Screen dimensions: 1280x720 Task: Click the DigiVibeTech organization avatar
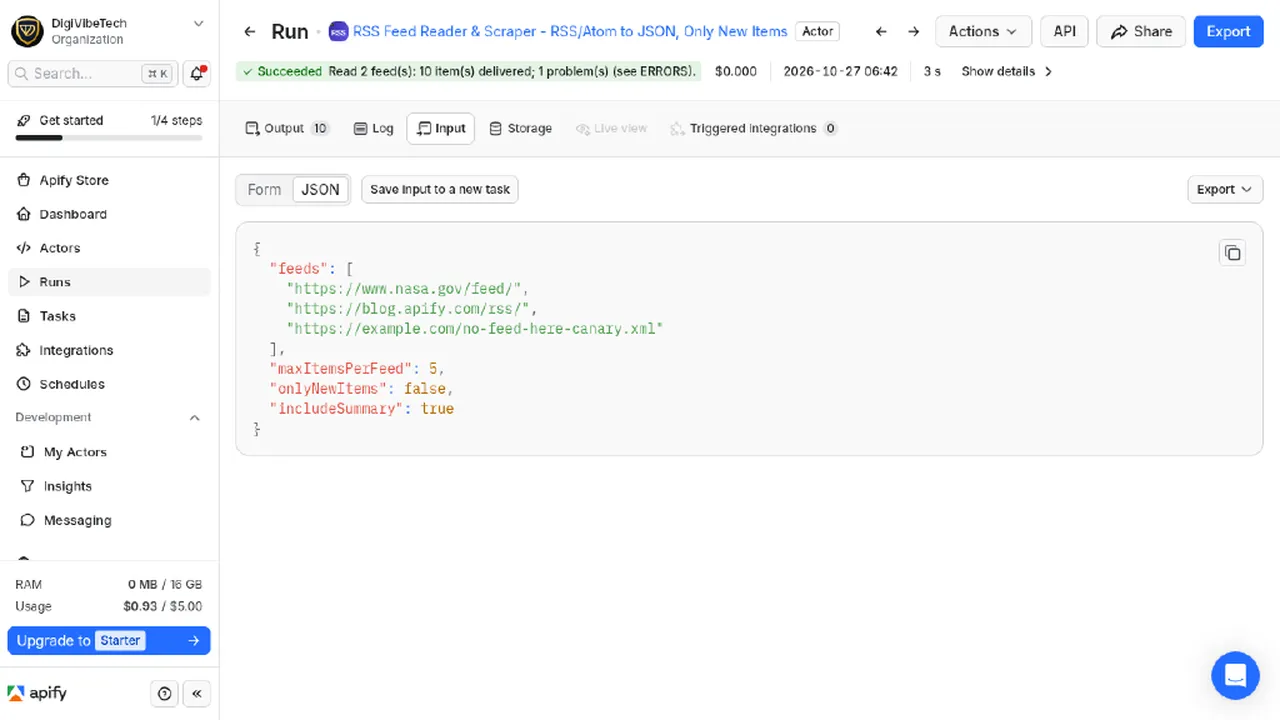point(26,31)
